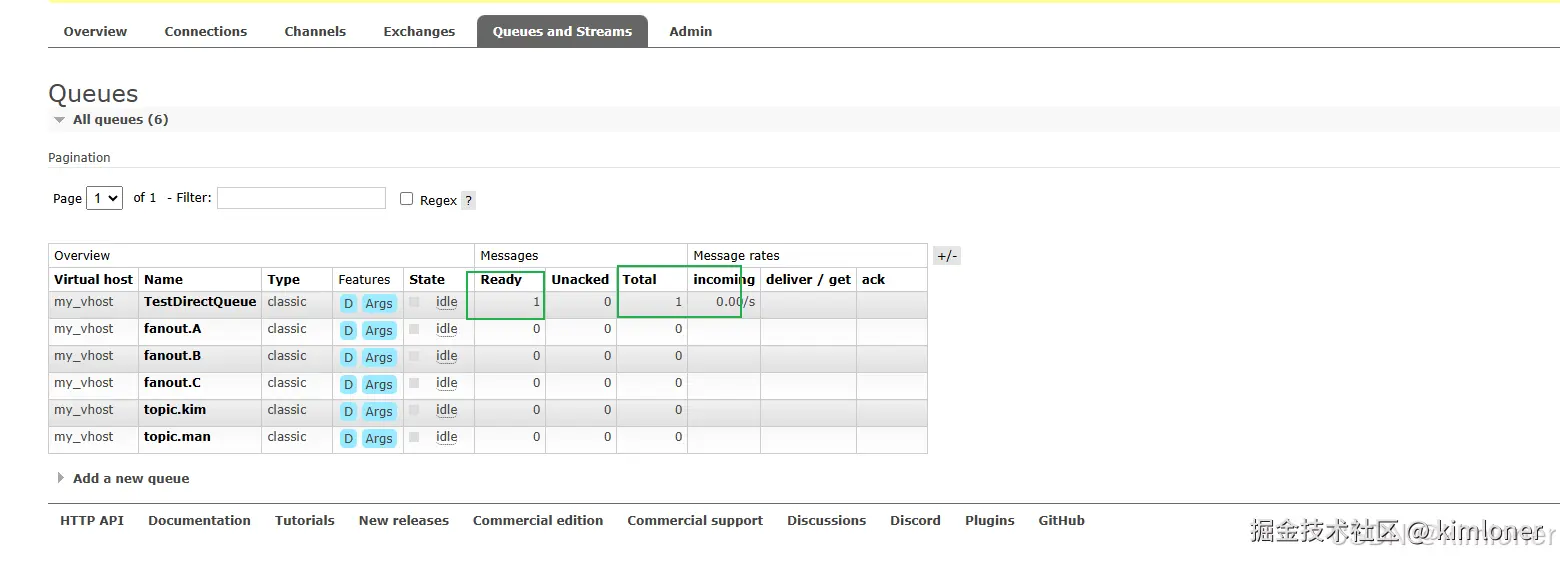Sort queues by the Name column header

pyautogui.click(x=163, y=279)
